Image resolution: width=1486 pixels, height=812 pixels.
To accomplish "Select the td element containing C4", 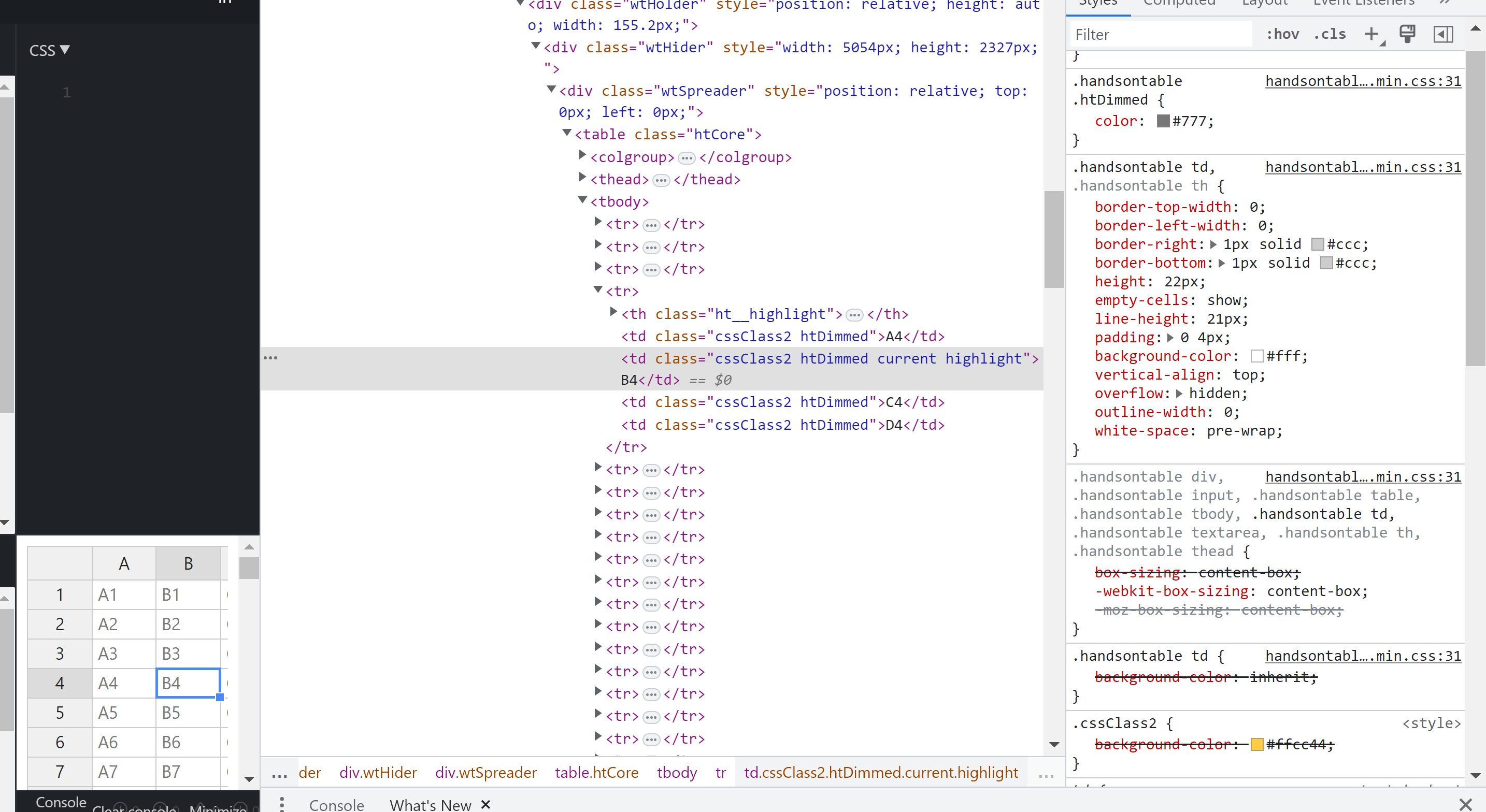I will tap(782, 402).
